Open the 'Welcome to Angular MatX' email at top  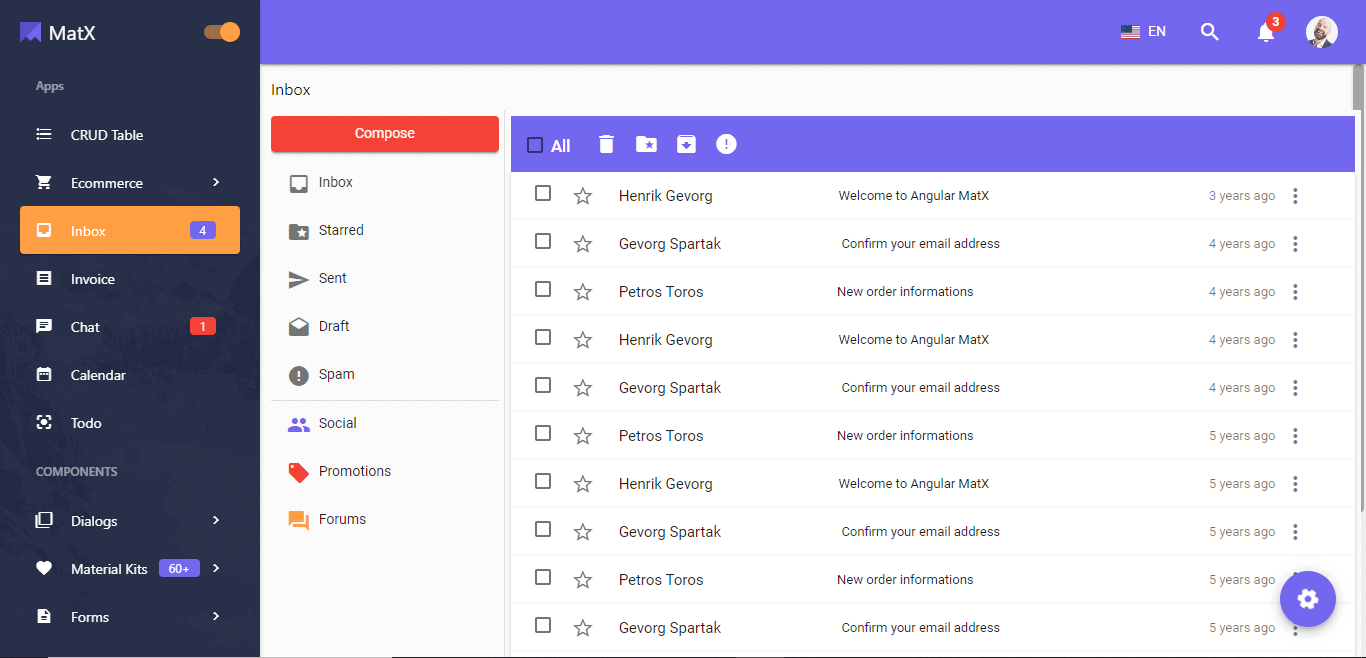click(x=913, y=196)
